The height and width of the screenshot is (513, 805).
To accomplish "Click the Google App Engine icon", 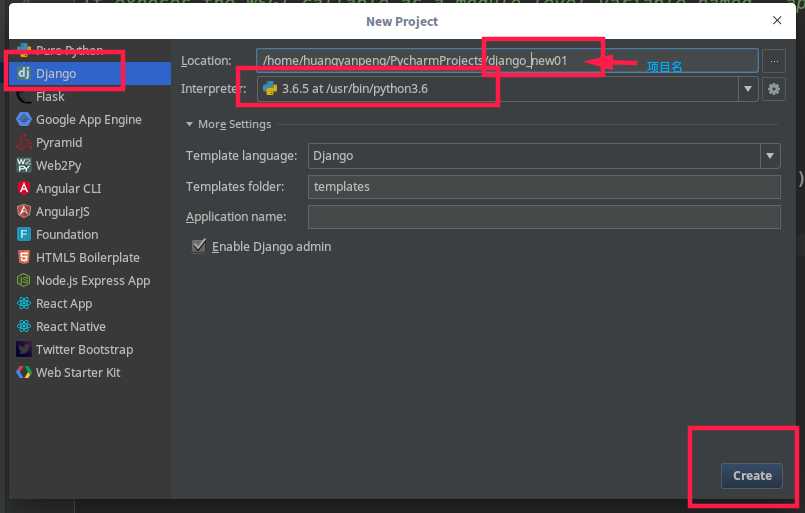I will pyautogui.click(x=24, y=119).
